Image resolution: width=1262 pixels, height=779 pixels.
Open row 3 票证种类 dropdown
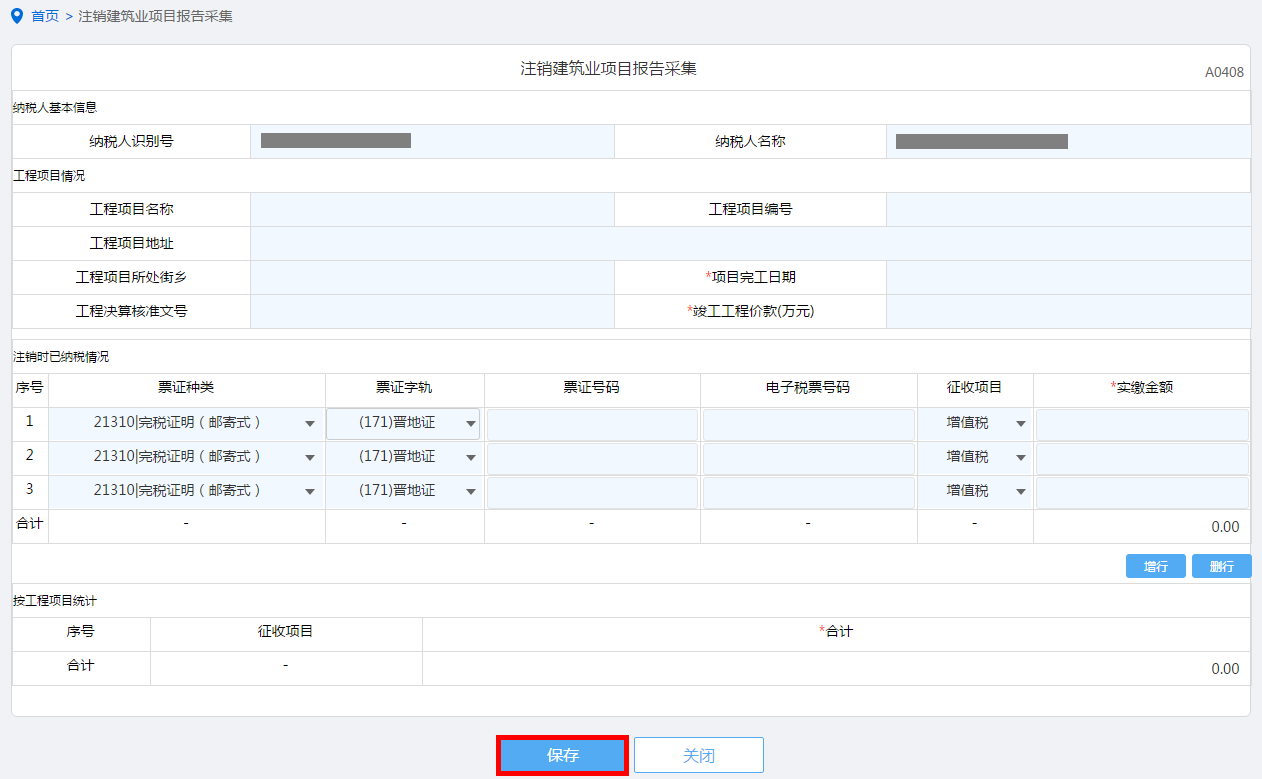click(x=187, y=492)
